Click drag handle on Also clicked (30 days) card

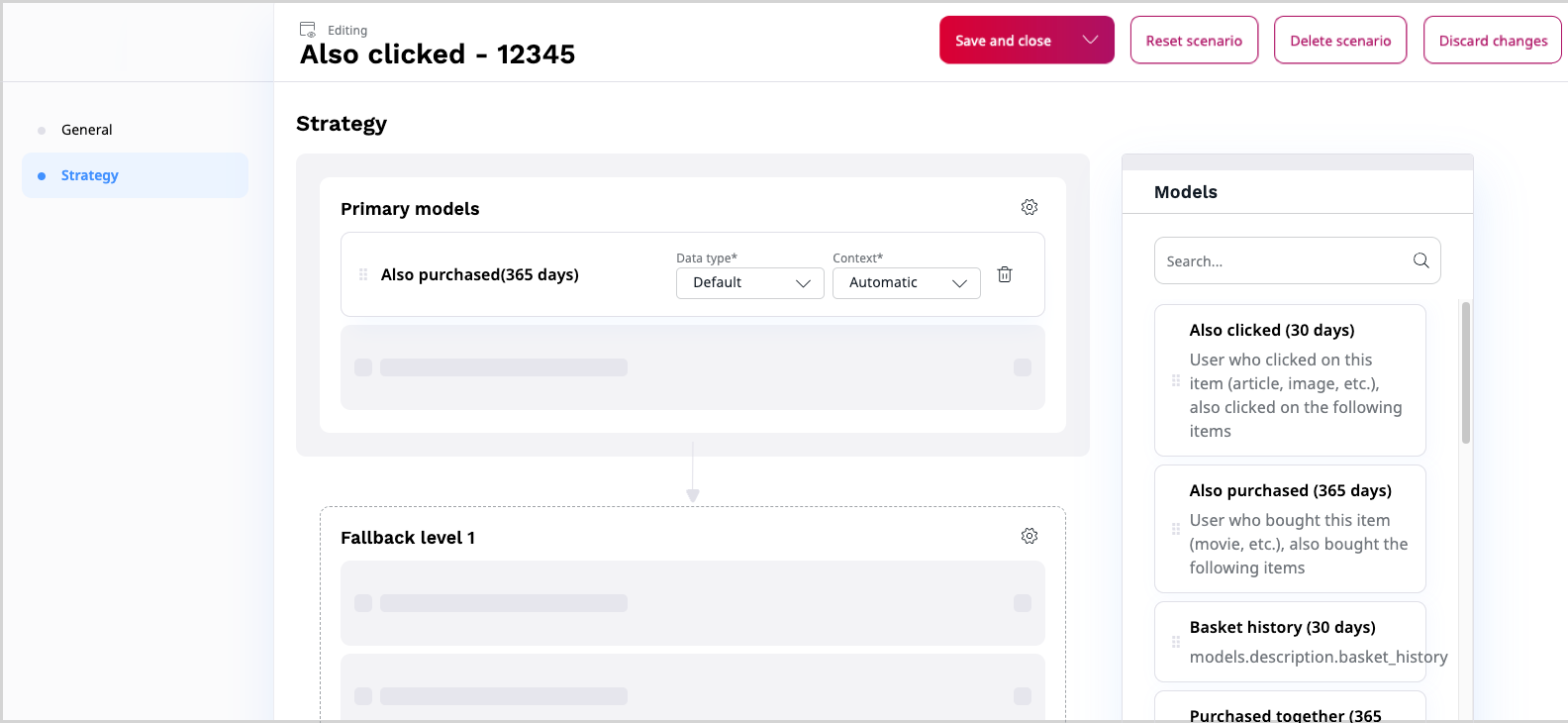point(1176,380)
